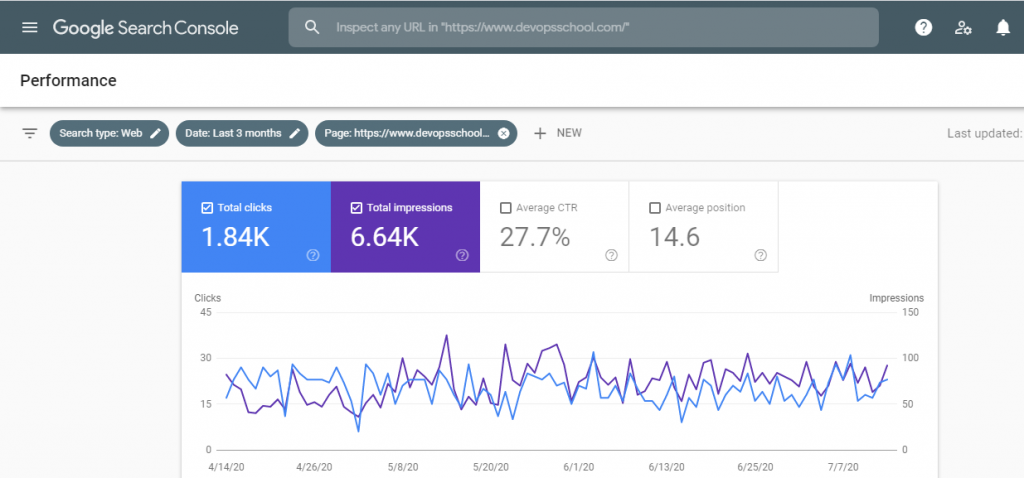Image resolution: width=1024 pixels, height=478 pixels.
Task: Click the 1.84K total clicks value
Action: (x=235, y=238)
